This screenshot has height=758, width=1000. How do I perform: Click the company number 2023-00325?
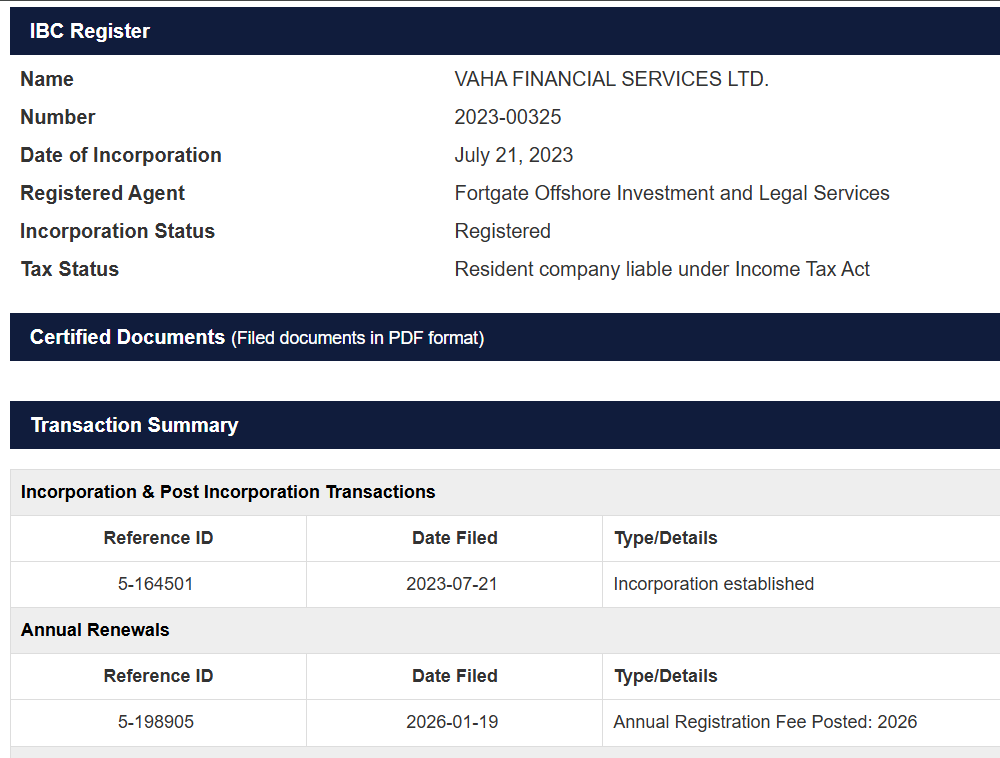(508, 117)
